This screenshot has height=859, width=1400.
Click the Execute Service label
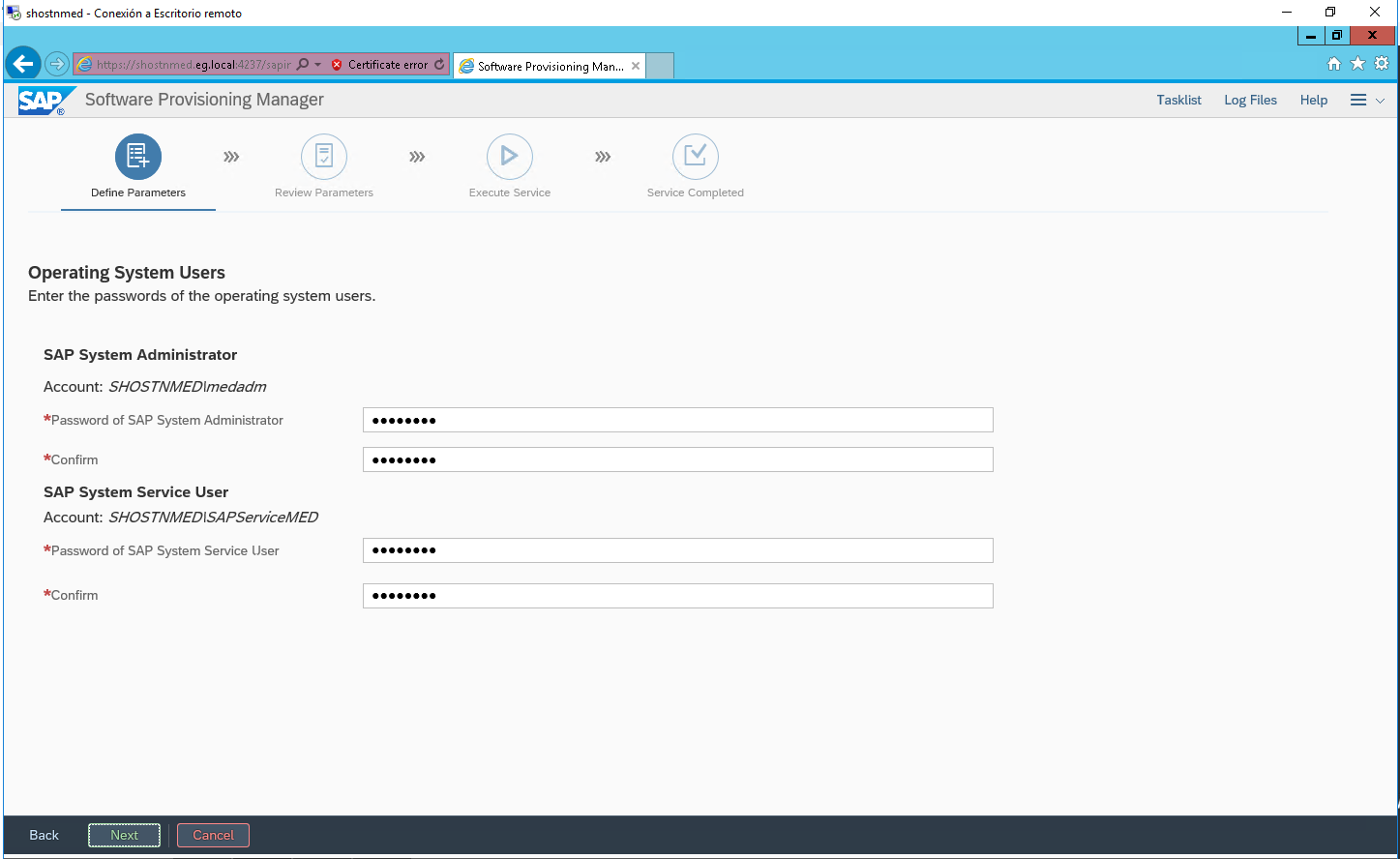click(510, 193)
